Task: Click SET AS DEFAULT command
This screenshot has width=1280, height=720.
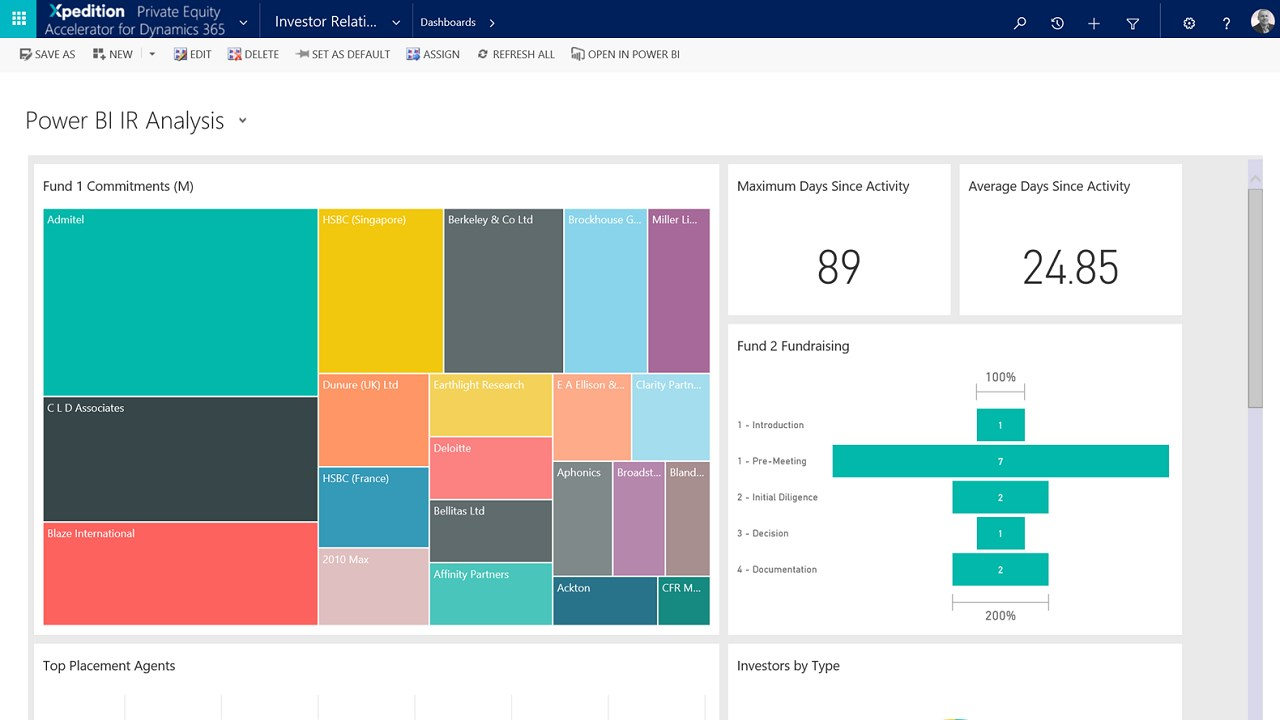Action: [x=343, y=54]
